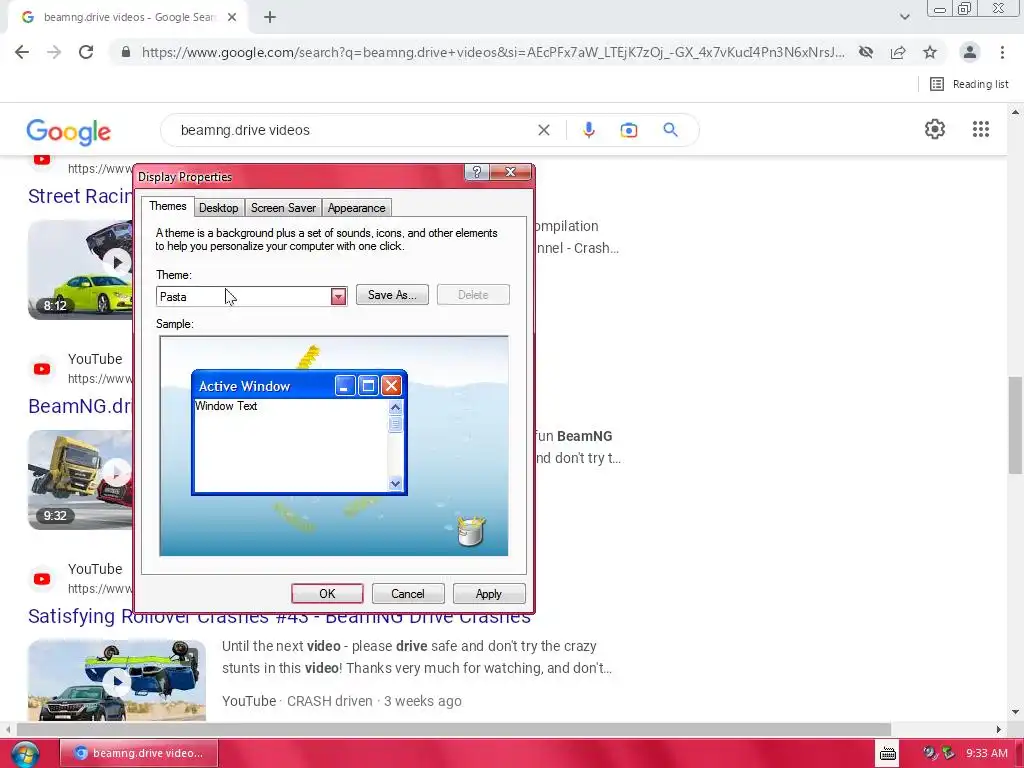Click Save As in Display Properties
The width and height of the screenshot is (1024, 768).
click(x=392, y=295)
